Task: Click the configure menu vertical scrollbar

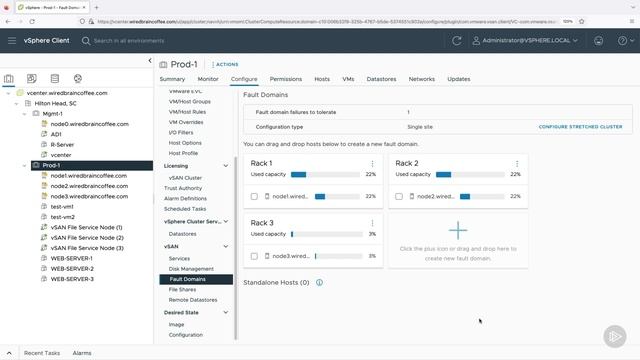Action: [235, 248]
